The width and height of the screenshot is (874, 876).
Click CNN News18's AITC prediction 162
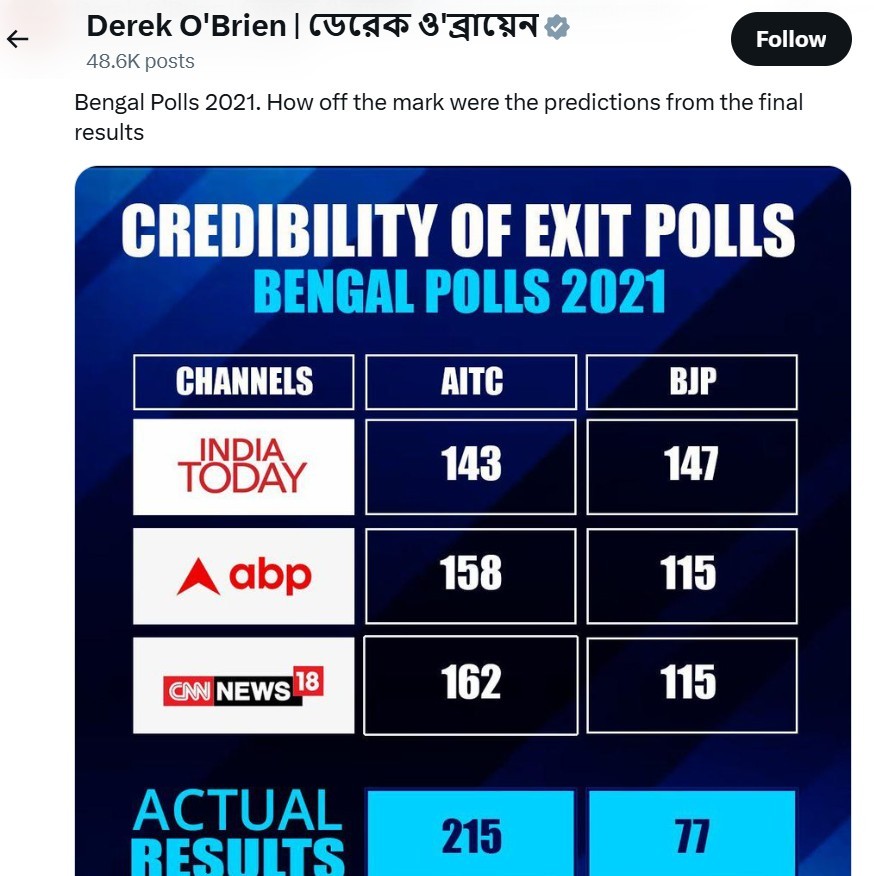[x=471, y=683]
